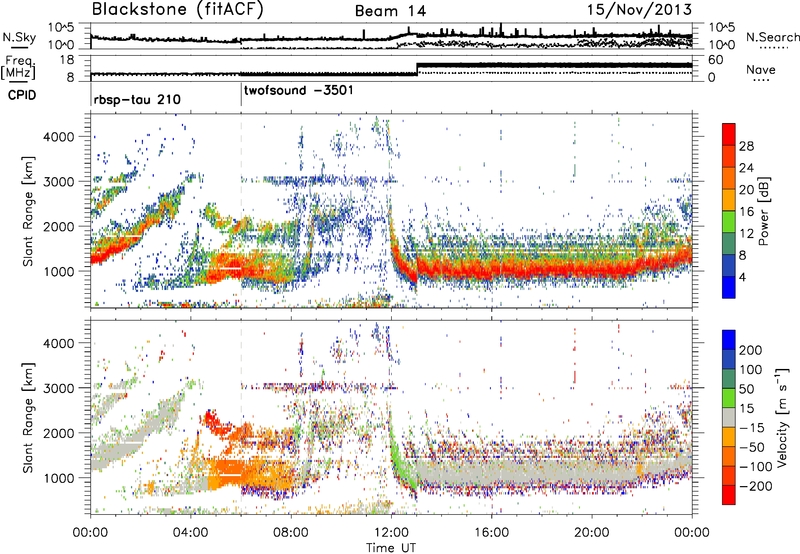Click the 'twofsound -3501' CPID entry
Screen dimensions: 800x554
[x=298, y=91]
